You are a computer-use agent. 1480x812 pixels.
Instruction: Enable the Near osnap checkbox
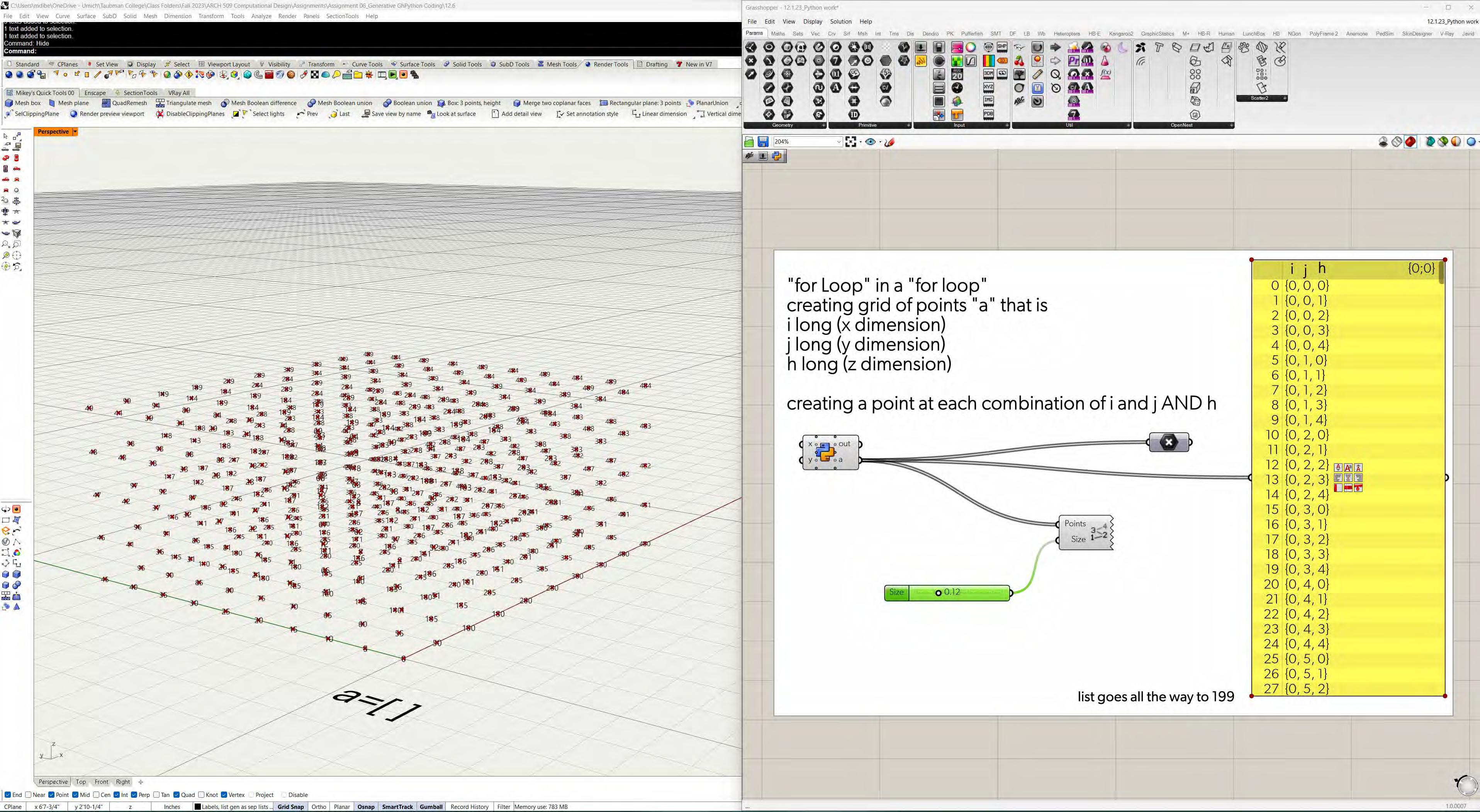(x=28, y=795)
